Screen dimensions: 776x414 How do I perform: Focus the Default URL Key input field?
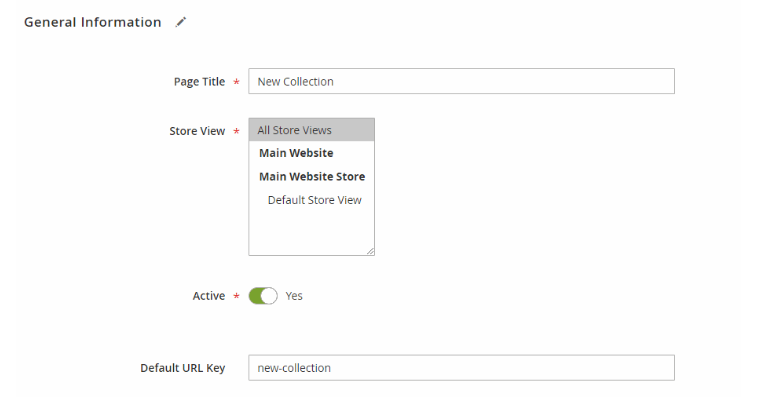click(x=461, y=368)
